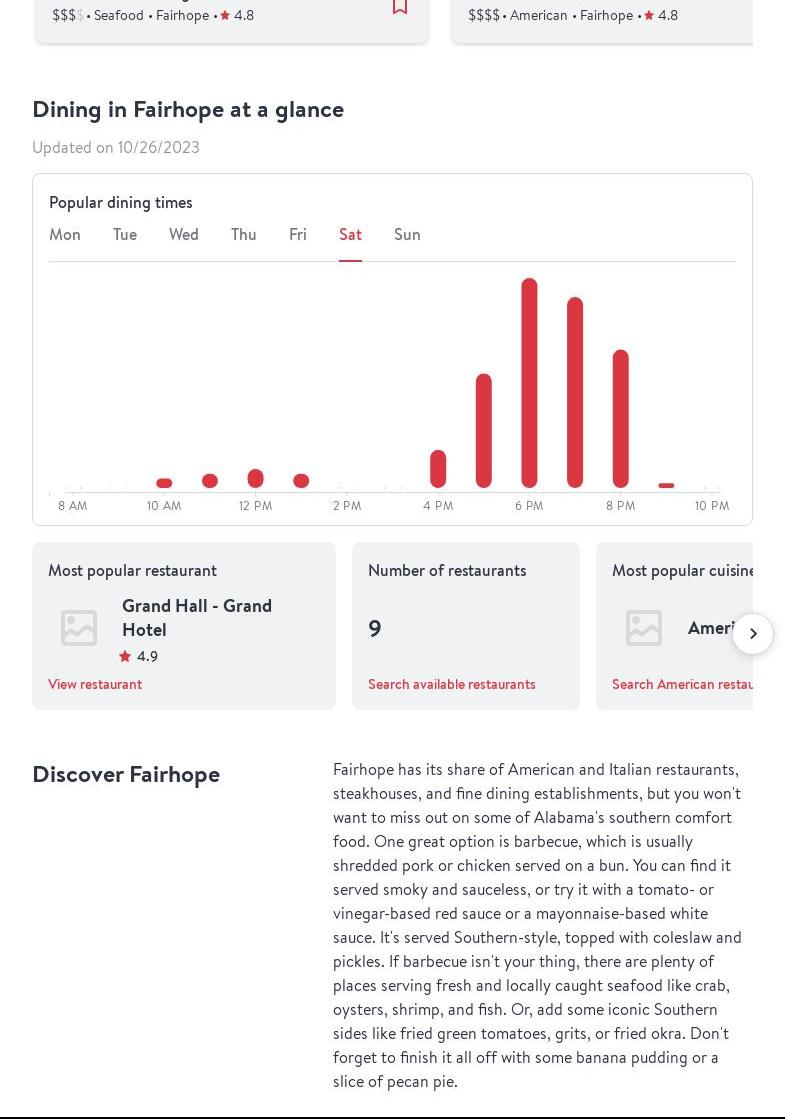Click the Grand Hall placeholder image icon
785x1119 pixels.
coord(79,628)
